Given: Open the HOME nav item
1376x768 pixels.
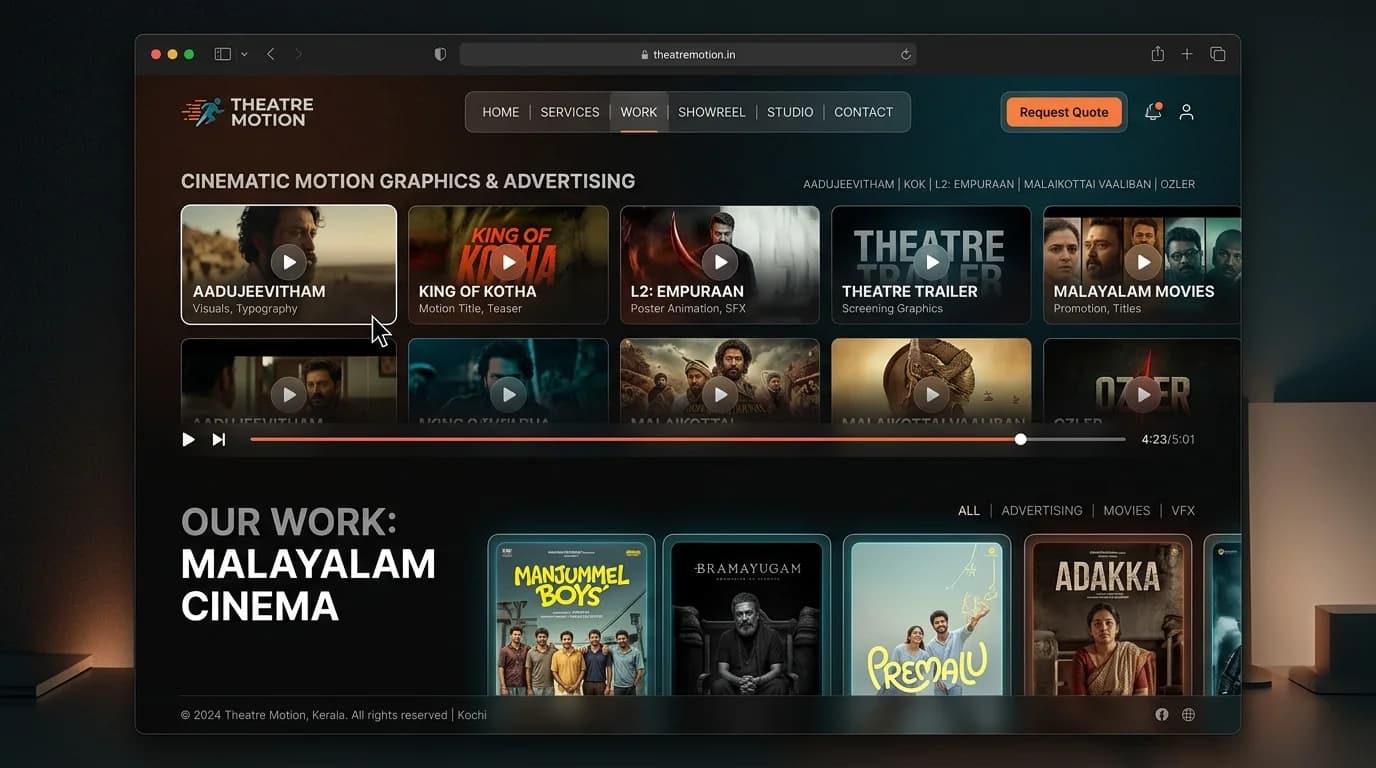Looking at the screenshot, I should (500, 112).
